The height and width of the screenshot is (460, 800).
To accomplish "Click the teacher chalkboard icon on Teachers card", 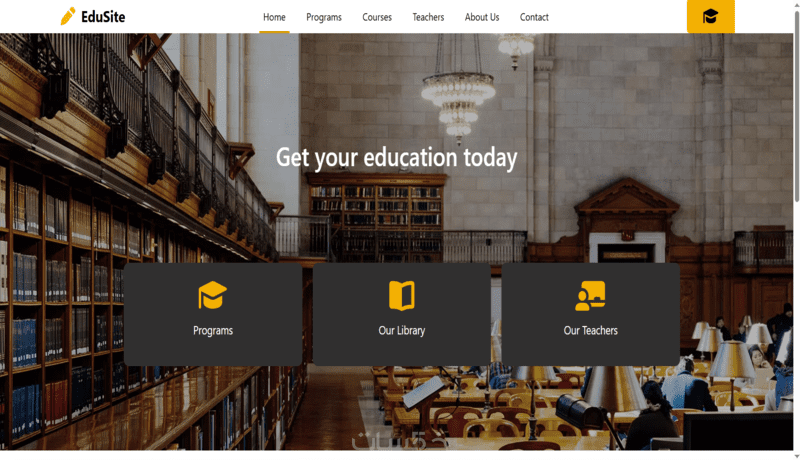I will (590, 295).
